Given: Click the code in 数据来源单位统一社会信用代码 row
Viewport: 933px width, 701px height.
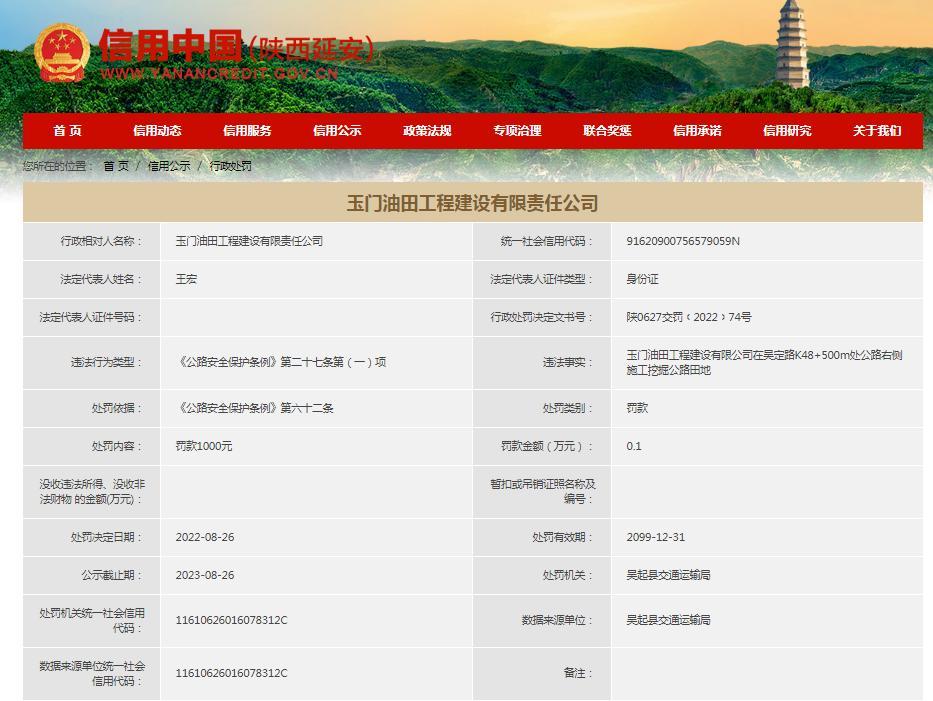Looking at the screenshot, I should [231, 673].
